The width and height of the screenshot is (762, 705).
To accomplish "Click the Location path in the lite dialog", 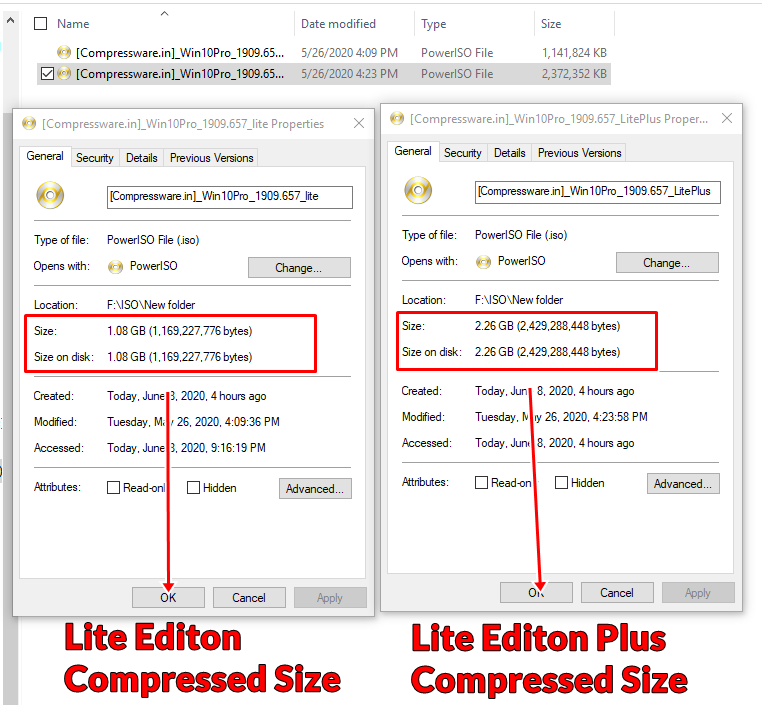I will click(x=151, y=305).
